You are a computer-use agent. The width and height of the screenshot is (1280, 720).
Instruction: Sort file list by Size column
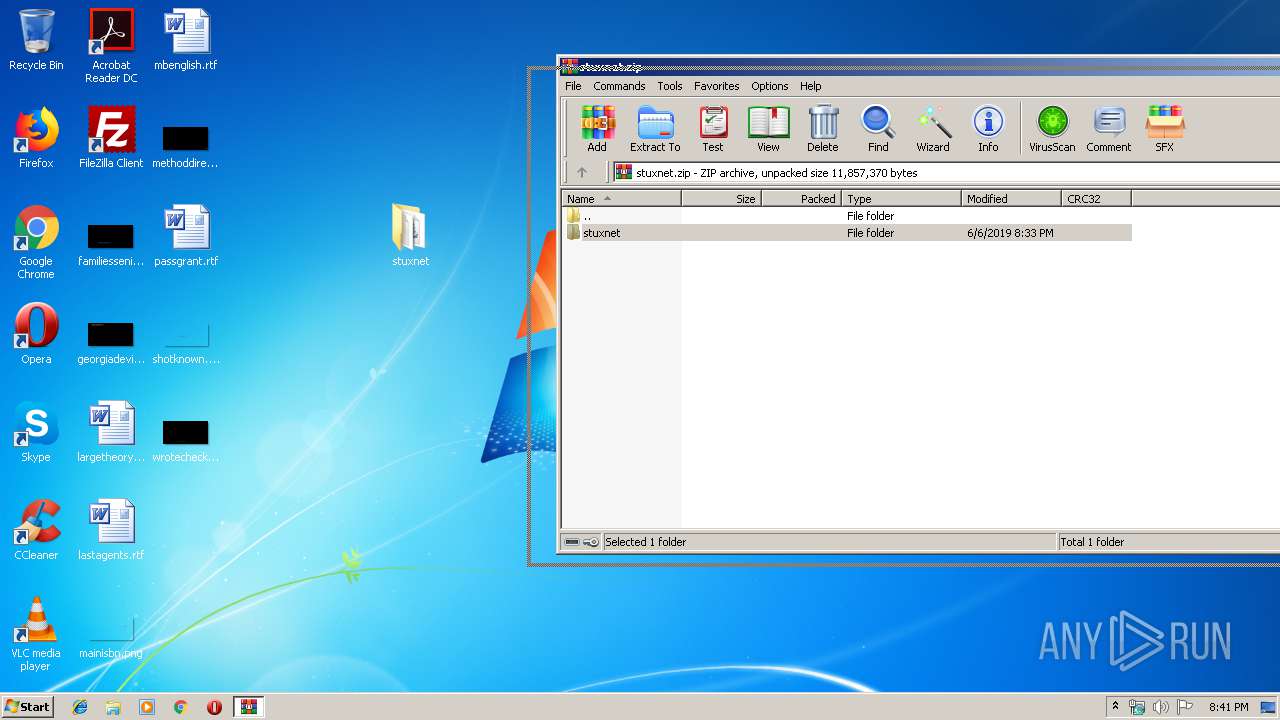coord(721,199)
